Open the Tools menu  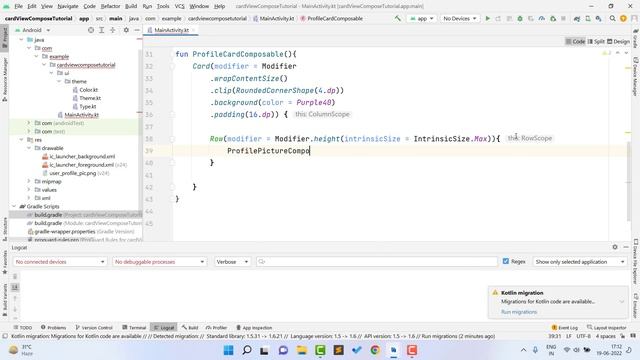(163, 6)
